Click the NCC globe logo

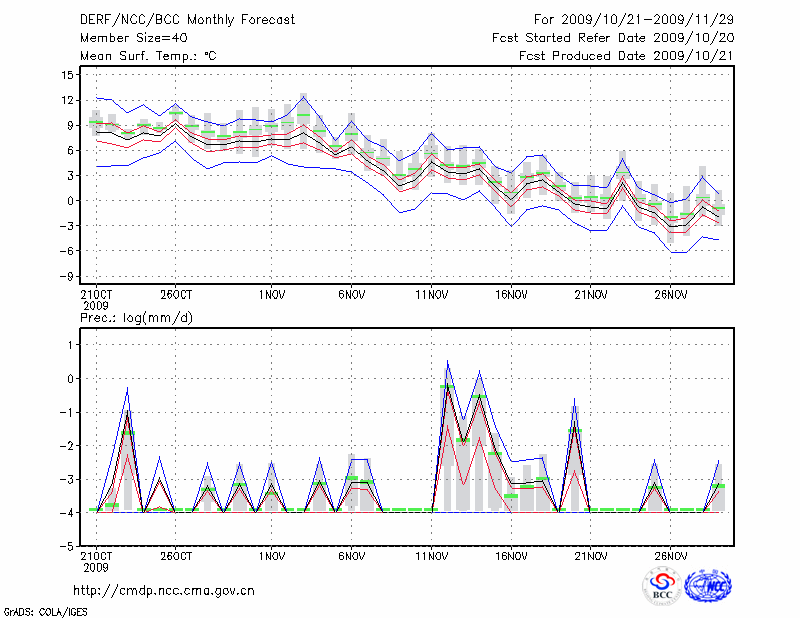(x=707, y=587)
